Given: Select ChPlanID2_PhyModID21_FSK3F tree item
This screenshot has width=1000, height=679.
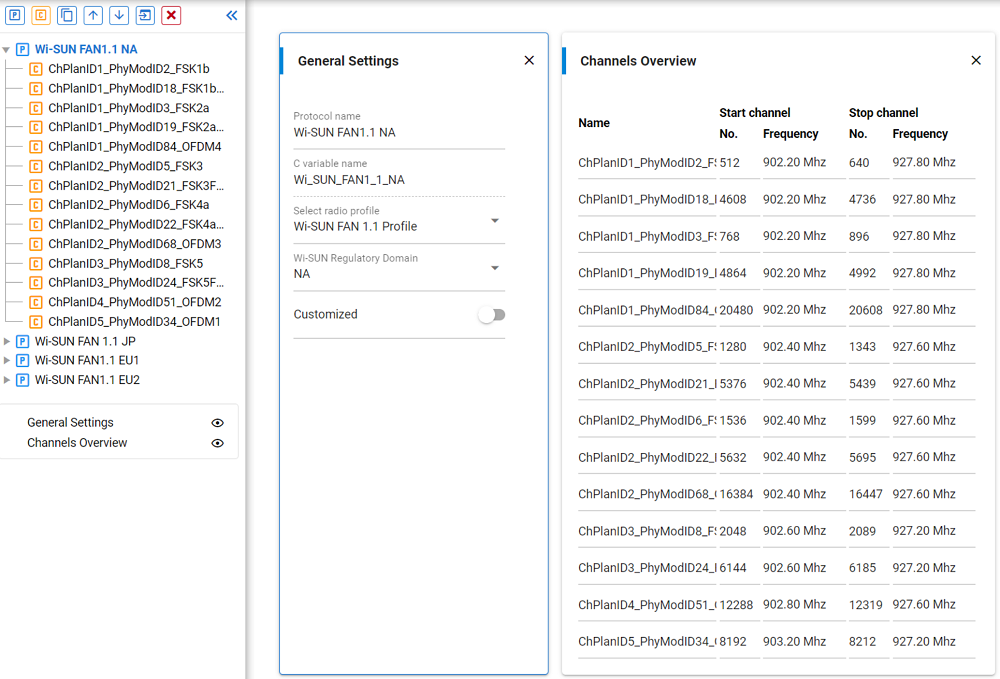Looking at the screenshot, I should (136, 186).
